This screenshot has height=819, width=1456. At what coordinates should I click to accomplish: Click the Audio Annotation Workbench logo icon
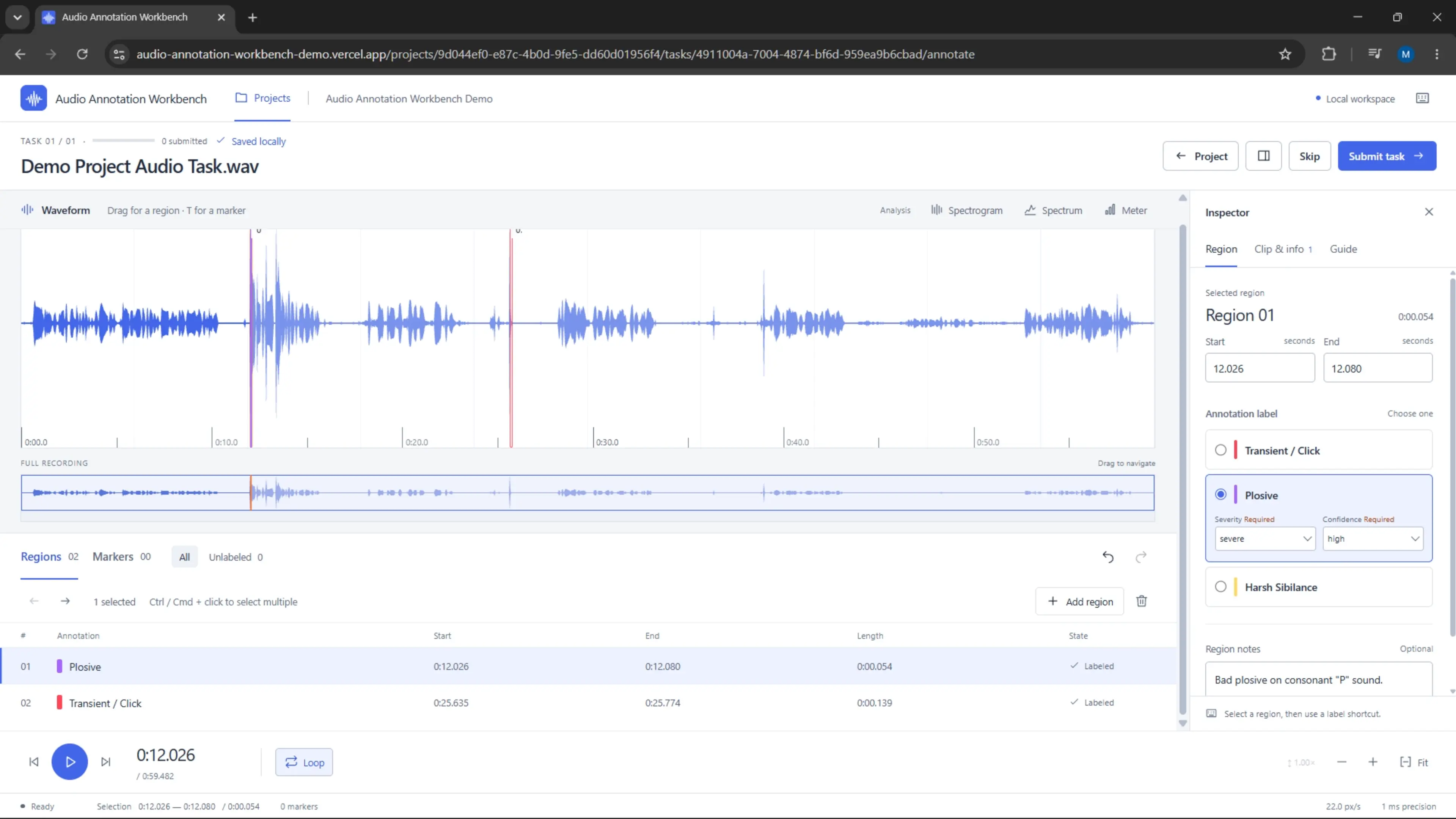tap(33, 98)
